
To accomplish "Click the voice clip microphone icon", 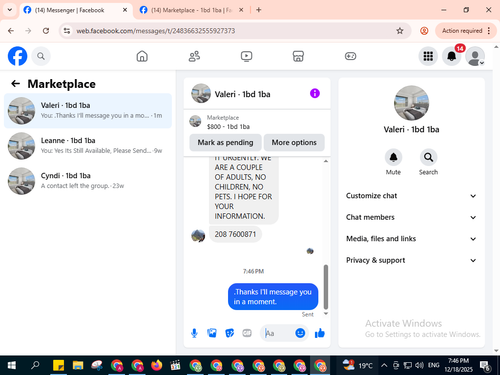I will (194, 333).
